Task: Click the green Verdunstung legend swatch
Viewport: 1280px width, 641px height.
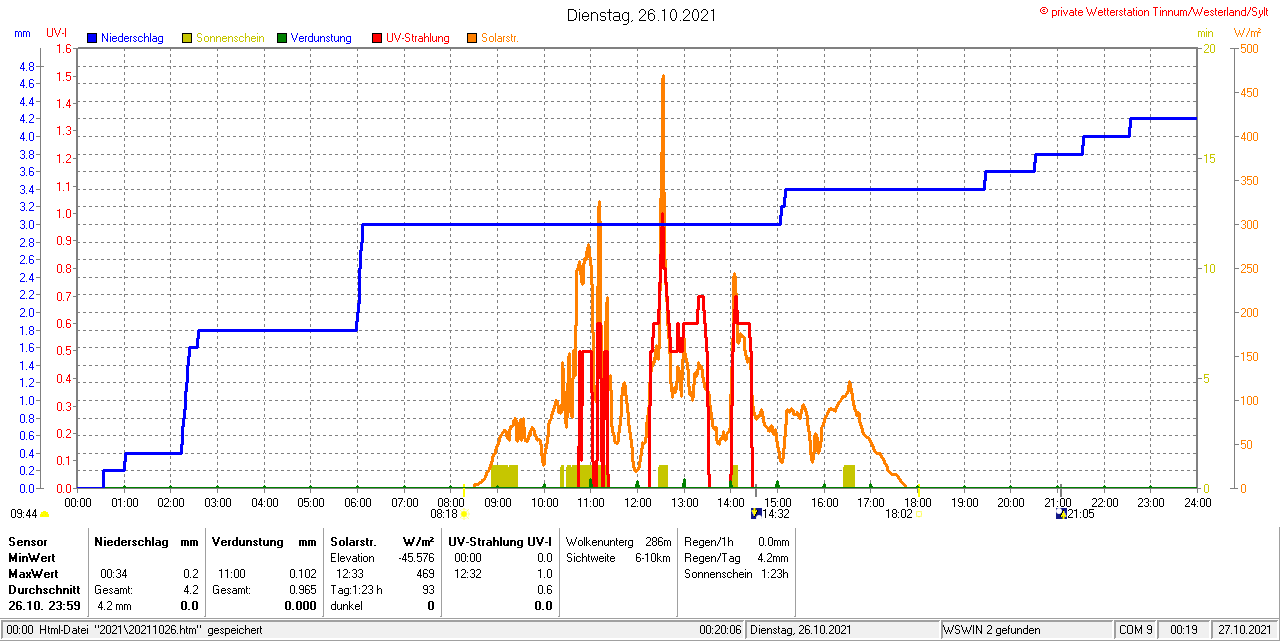Action: coord(282,38)
